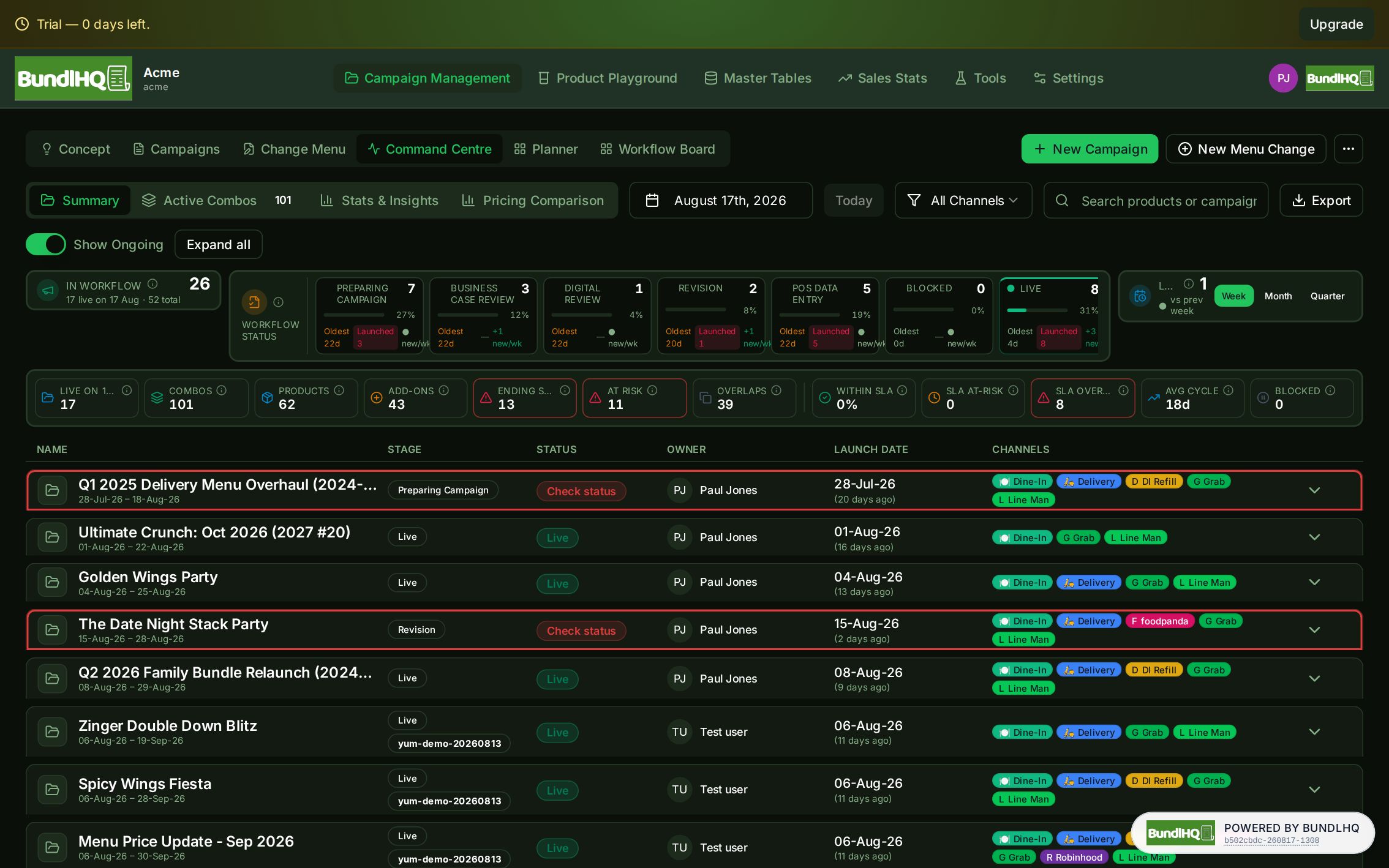Screen dimensions: 1389x868
Task: Click the folder icon for Golden Wings Party
Action: click(52, 582)
